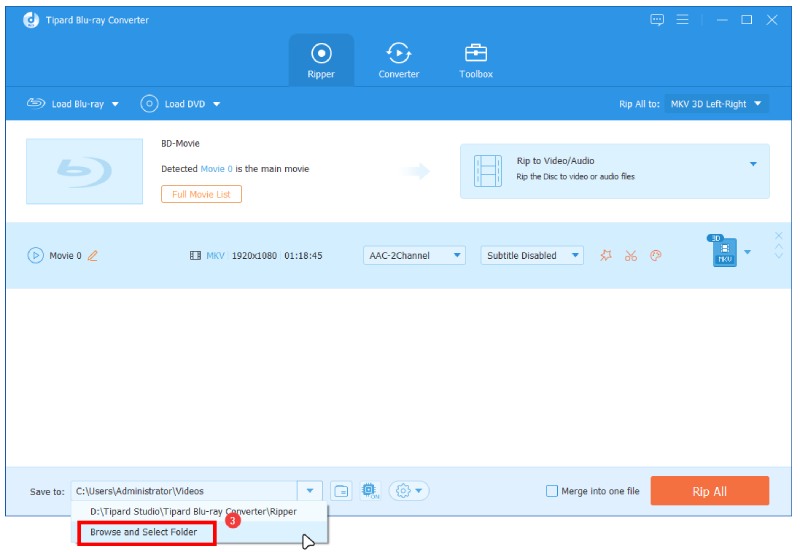Click the BD-Movie title text
800x552 pixels.
(x=180, y=143)
